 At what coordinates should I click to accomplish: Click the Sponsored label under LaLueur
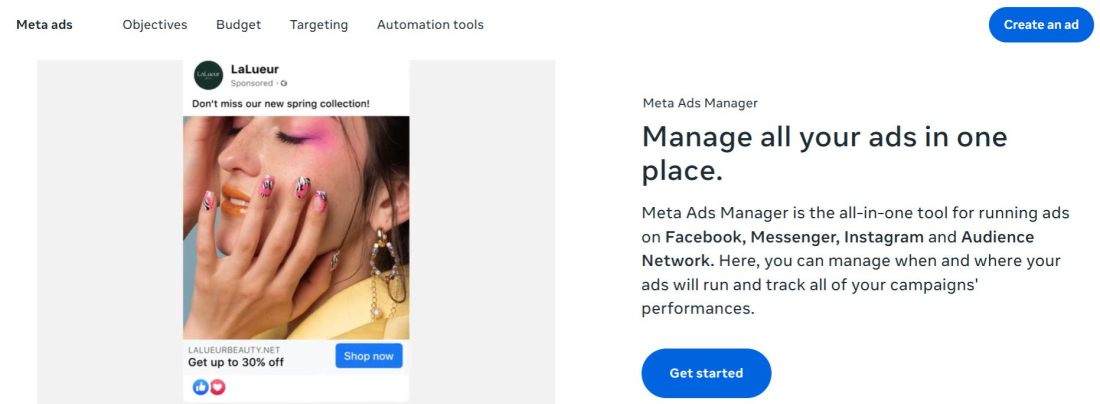(x=252, y=84)
